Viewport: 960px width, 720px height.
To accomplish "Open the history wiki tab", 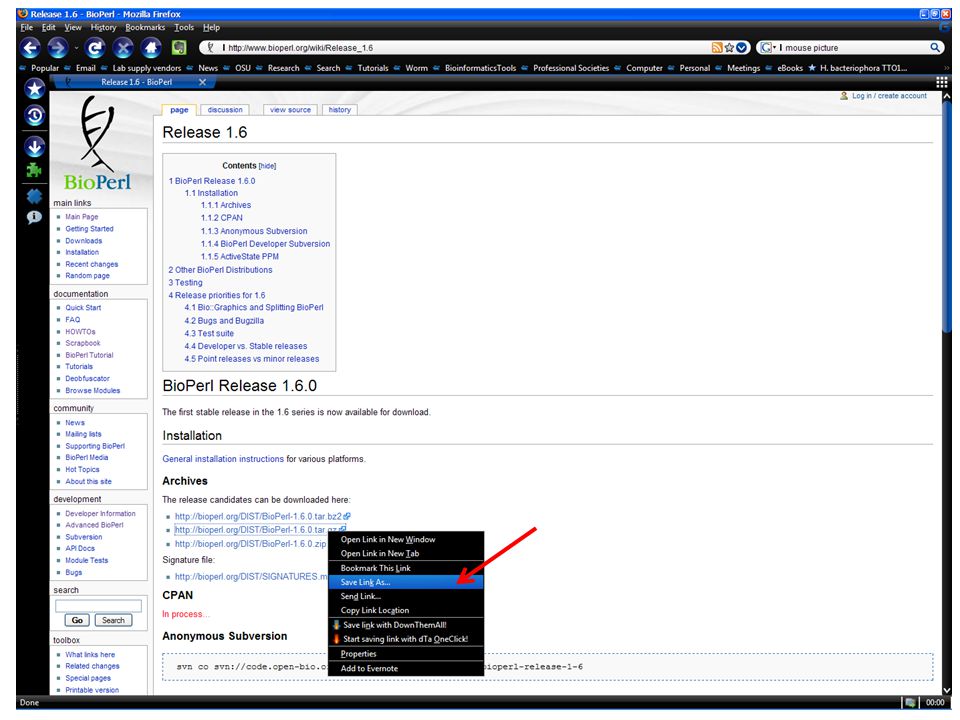I will click(339, 110).
